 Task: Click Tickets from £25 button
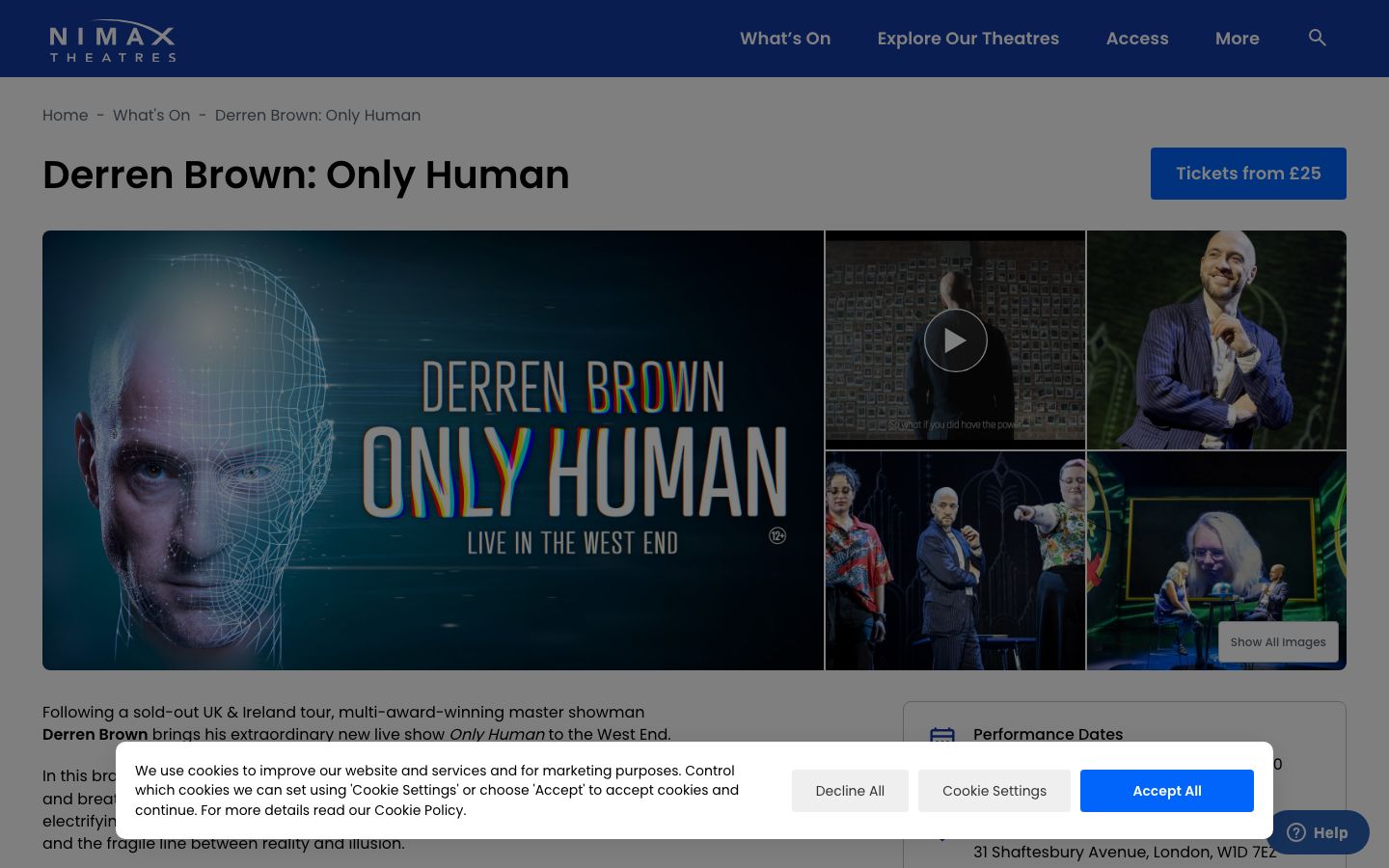point(1248,174)
